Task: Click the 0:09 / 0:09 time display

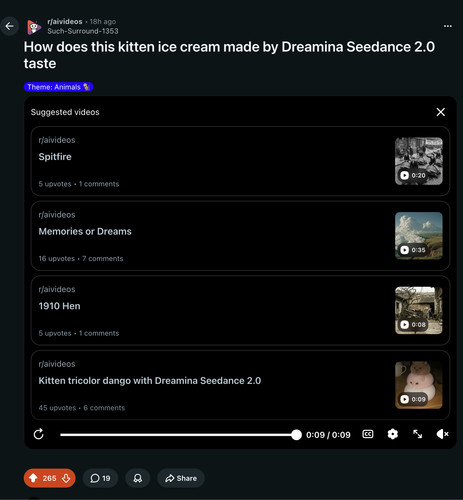Action: [328, 435]
